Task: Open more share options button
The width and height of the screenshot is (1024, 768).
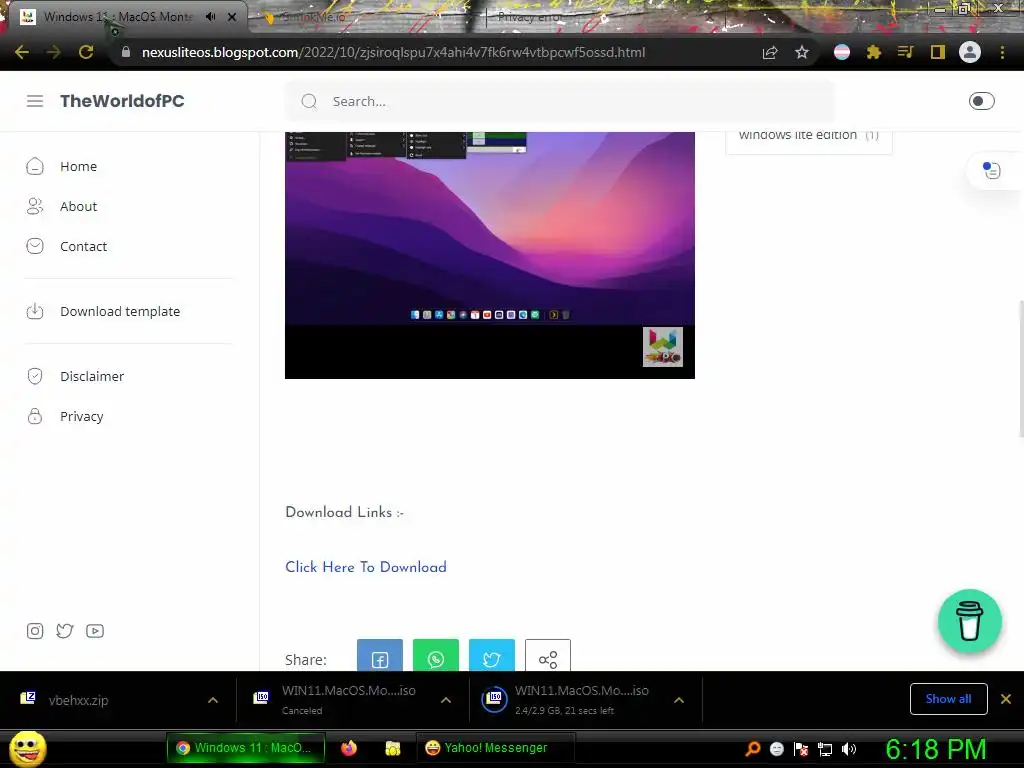Action: (548, 656)
